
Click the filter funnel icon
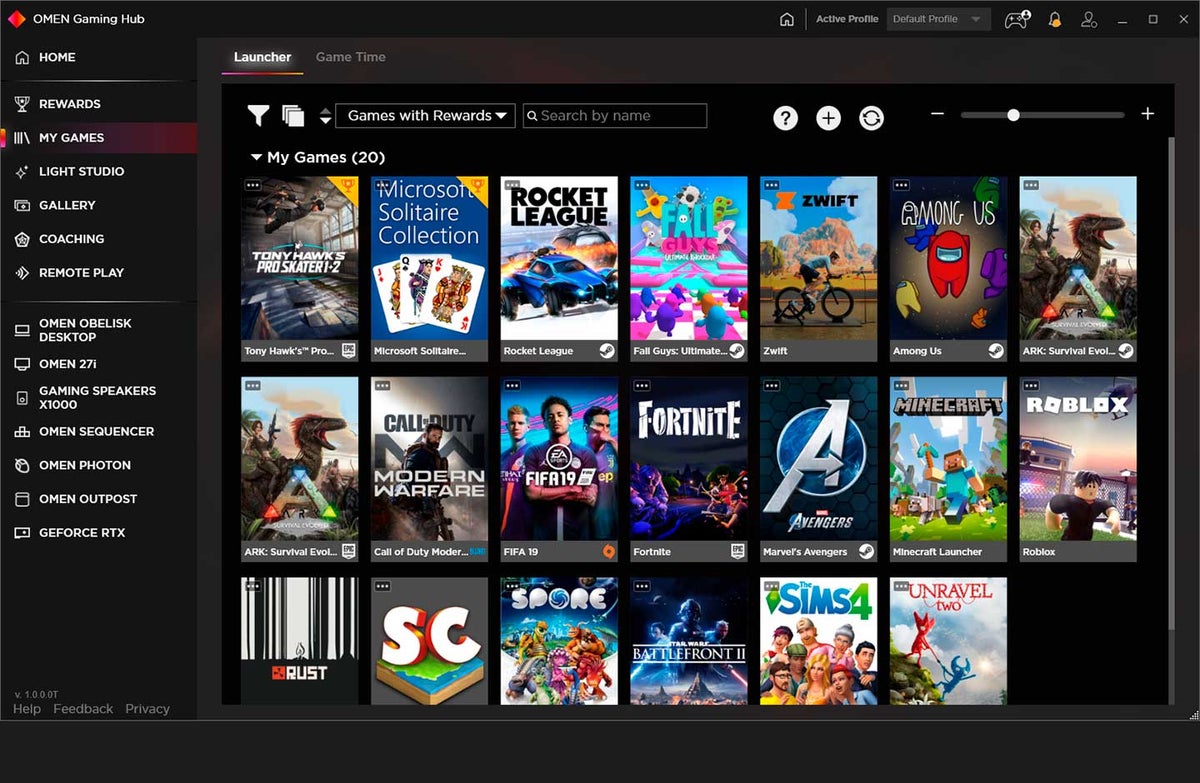(x=258, y=116)
